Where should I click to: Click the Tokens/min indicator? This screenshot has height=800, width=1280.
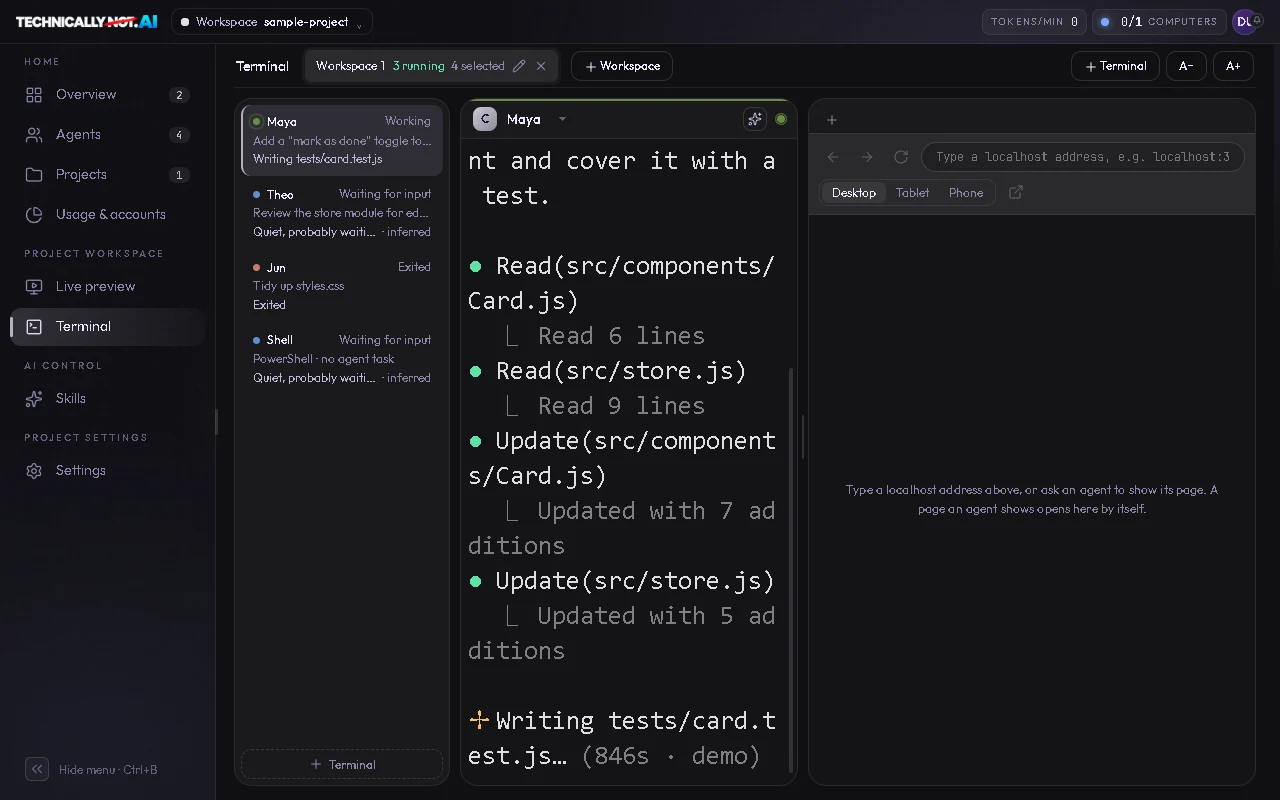click(x=1034, y=22)
